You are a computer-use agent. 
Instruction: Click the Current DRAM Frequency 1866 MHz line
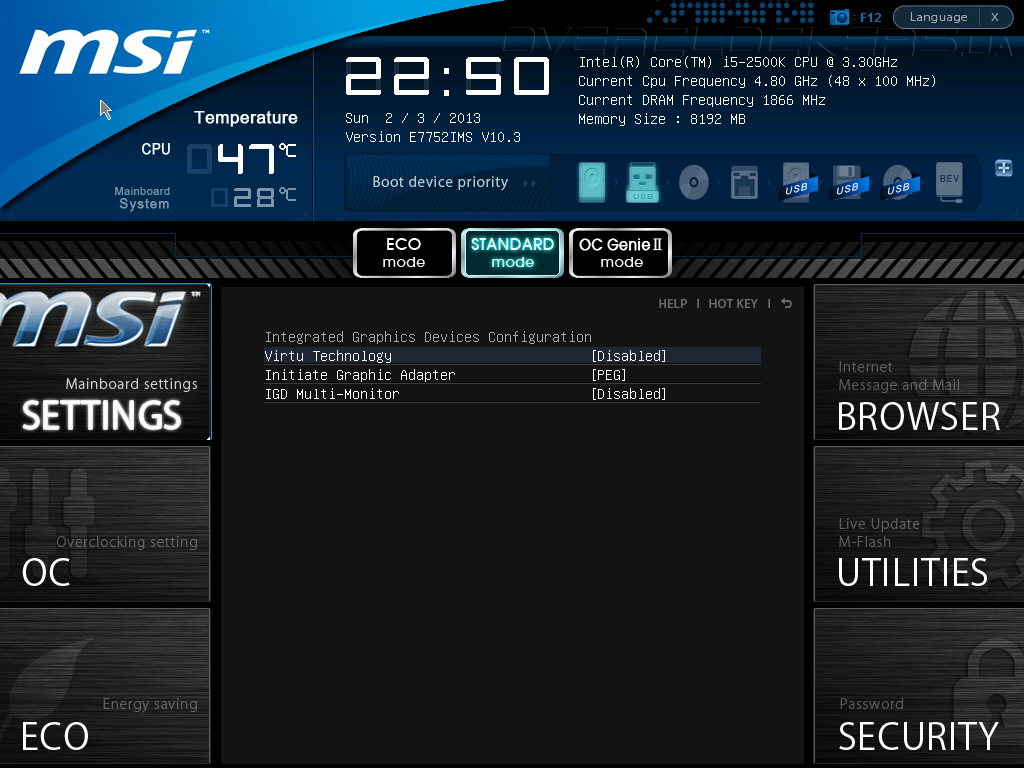click(x=701, y=100)
